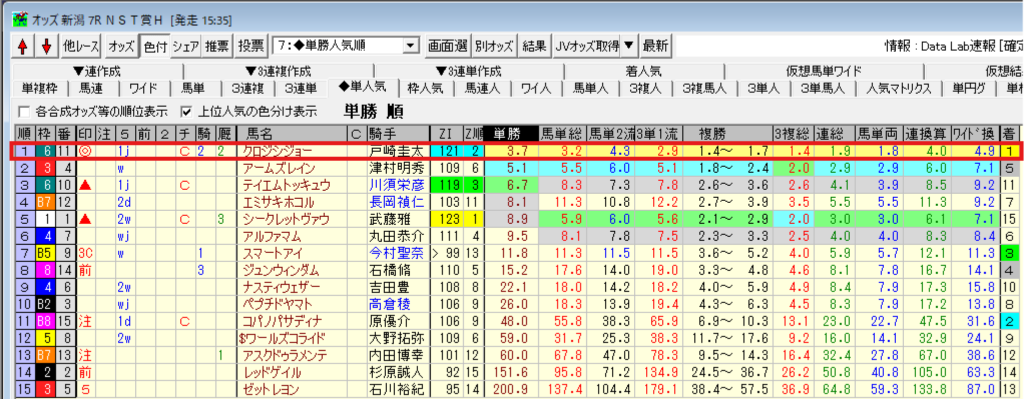
Task: Click the red up arrow for previous race
Action: coord(23,46)
